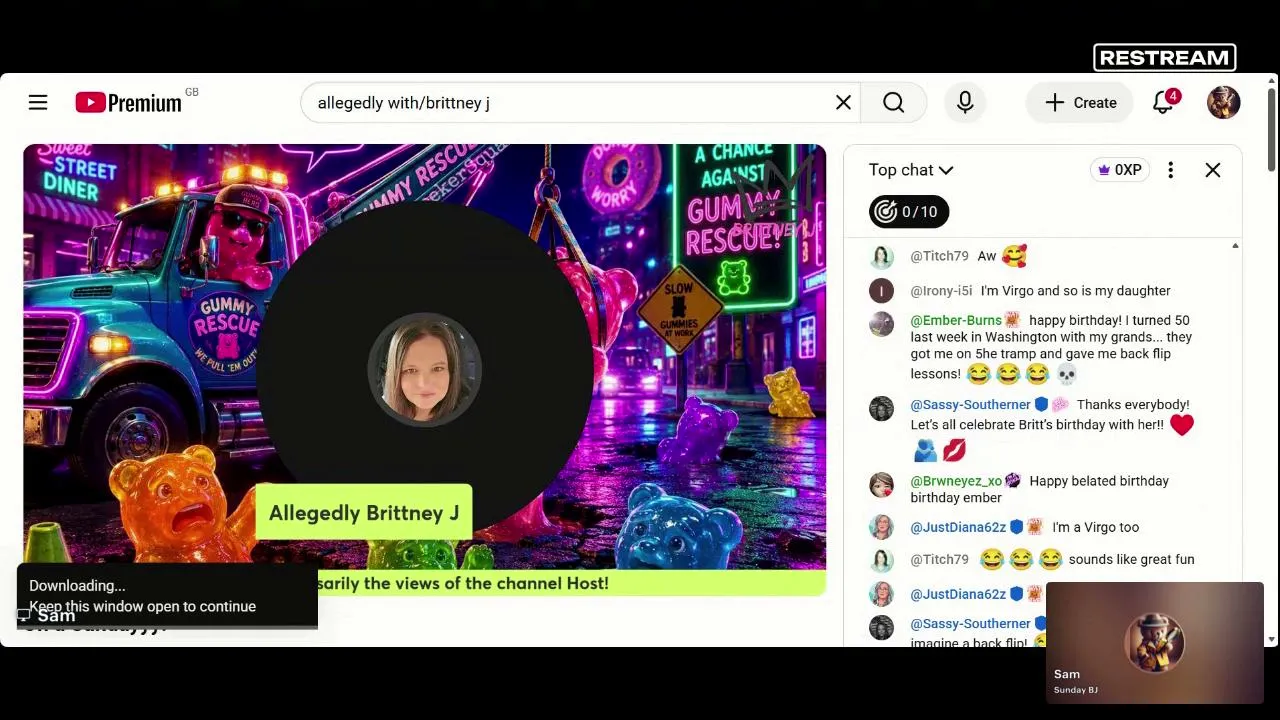Open @Irony-i5i chat author avatar
This screenshot has height=720, width=1280.
[x=881, y=291]
